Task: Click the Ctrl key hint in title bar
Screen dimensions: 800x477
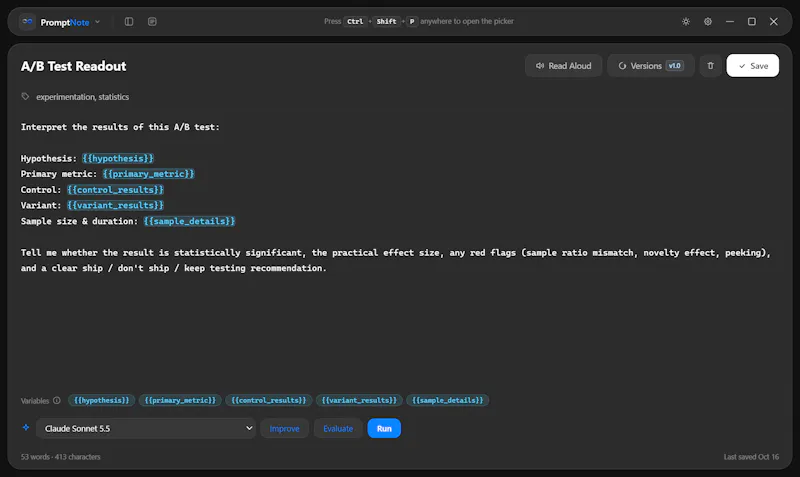Action: [355, 21]
